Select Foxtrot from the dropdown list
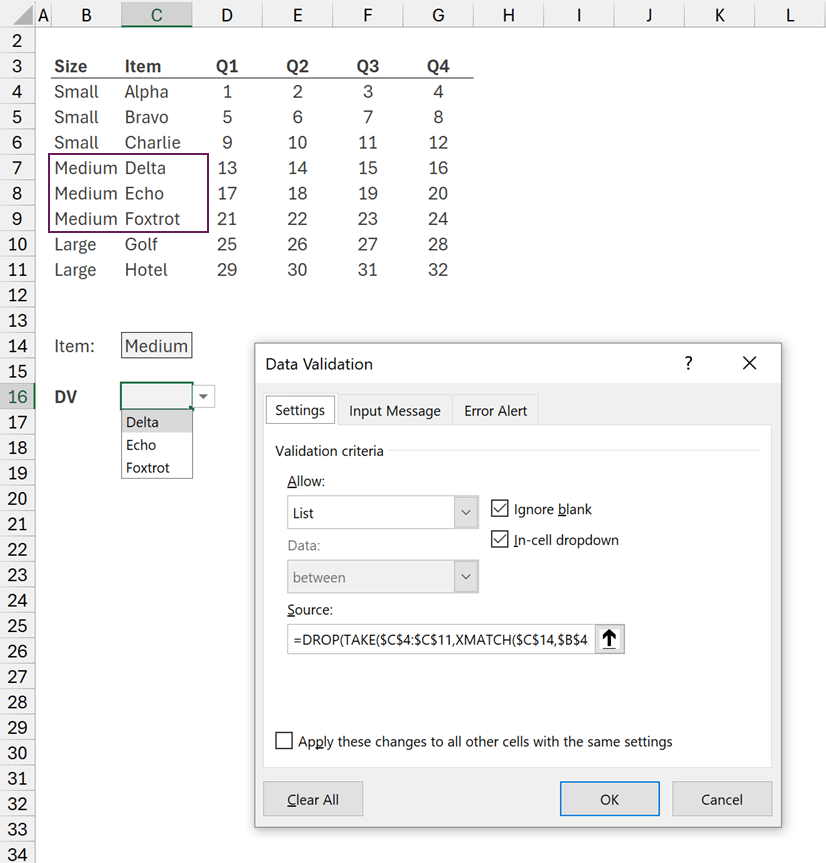 click(148, 467)
